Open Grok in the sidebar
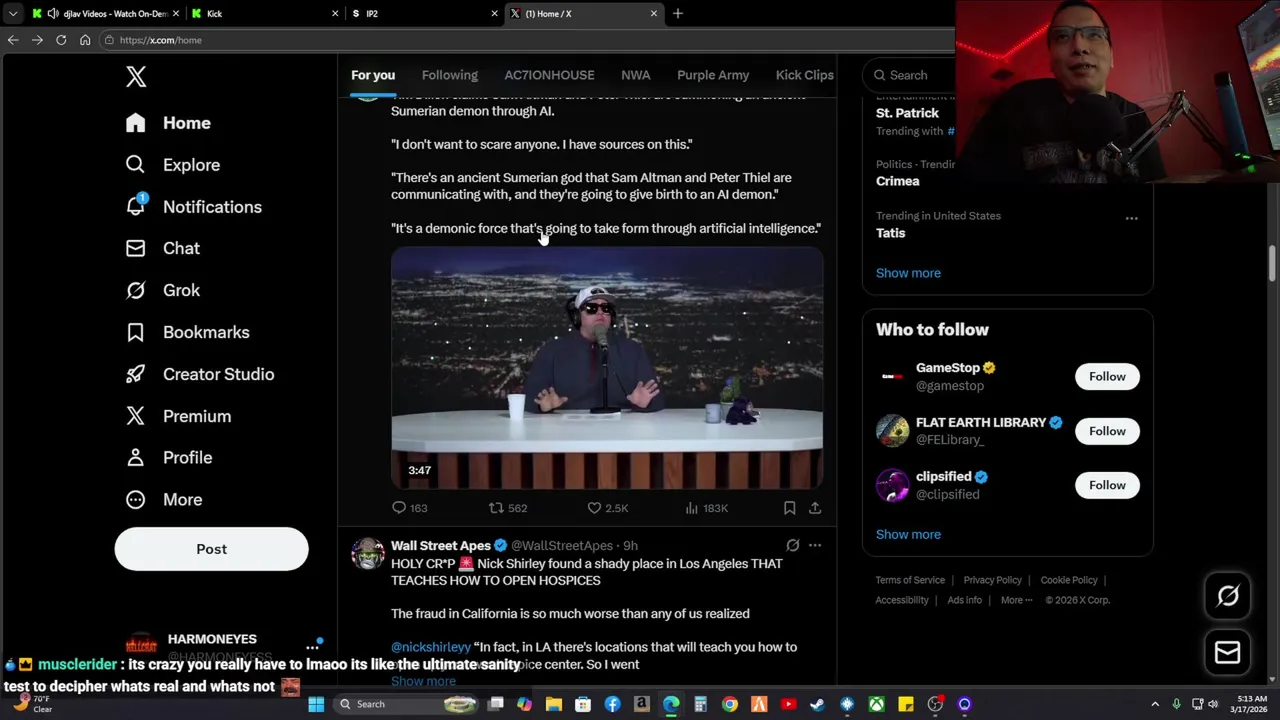The width and height of the screenshot is (1280, 720). point(162,290)
